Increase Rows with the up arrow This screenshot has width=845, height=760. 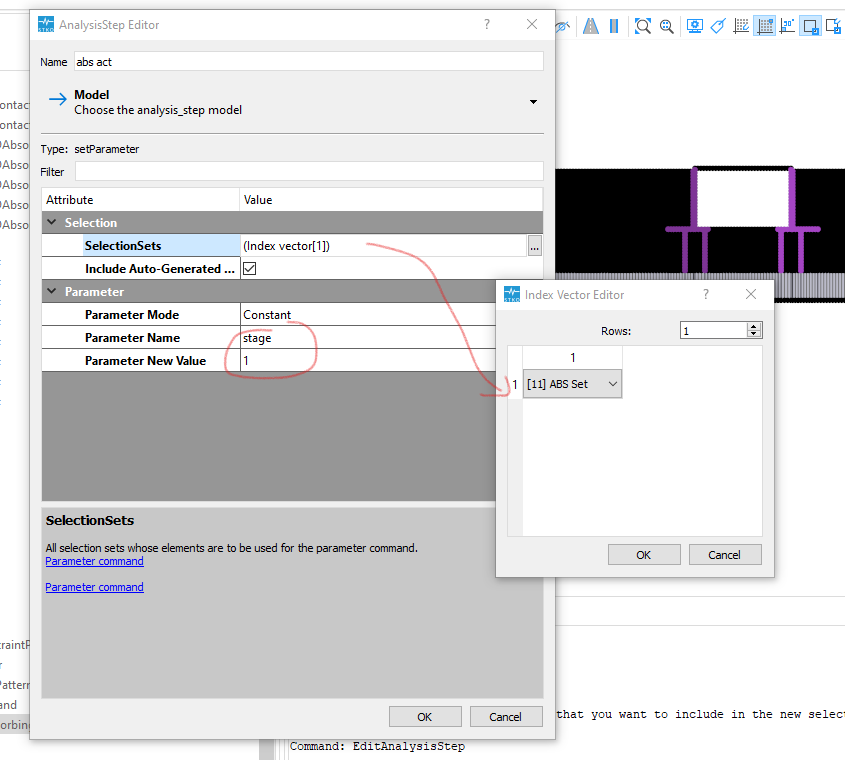pyautogui.click(x=754, y=327)
